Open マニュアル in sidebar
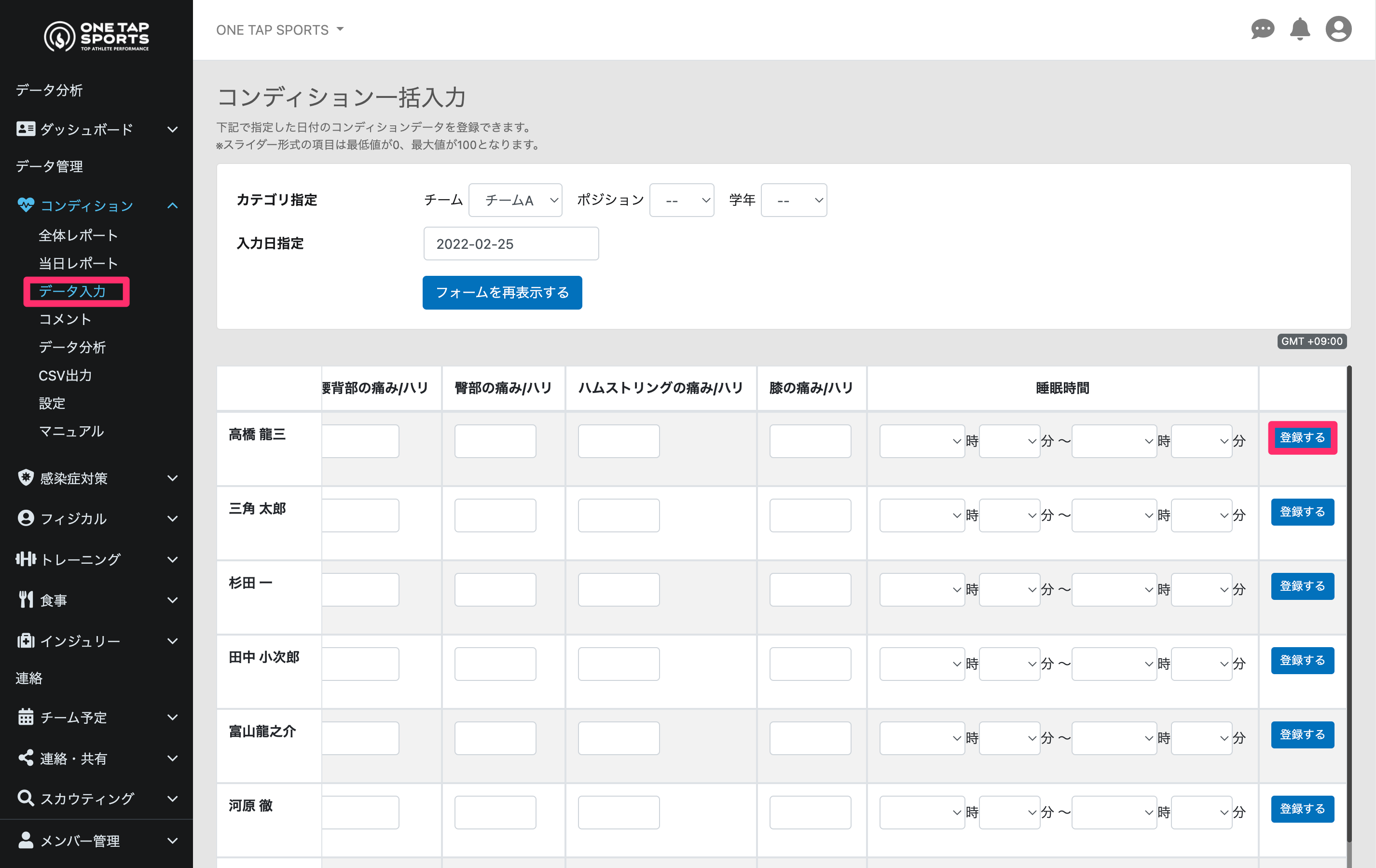This screenshot has height=868, width=1376. (x=71, y=431)
